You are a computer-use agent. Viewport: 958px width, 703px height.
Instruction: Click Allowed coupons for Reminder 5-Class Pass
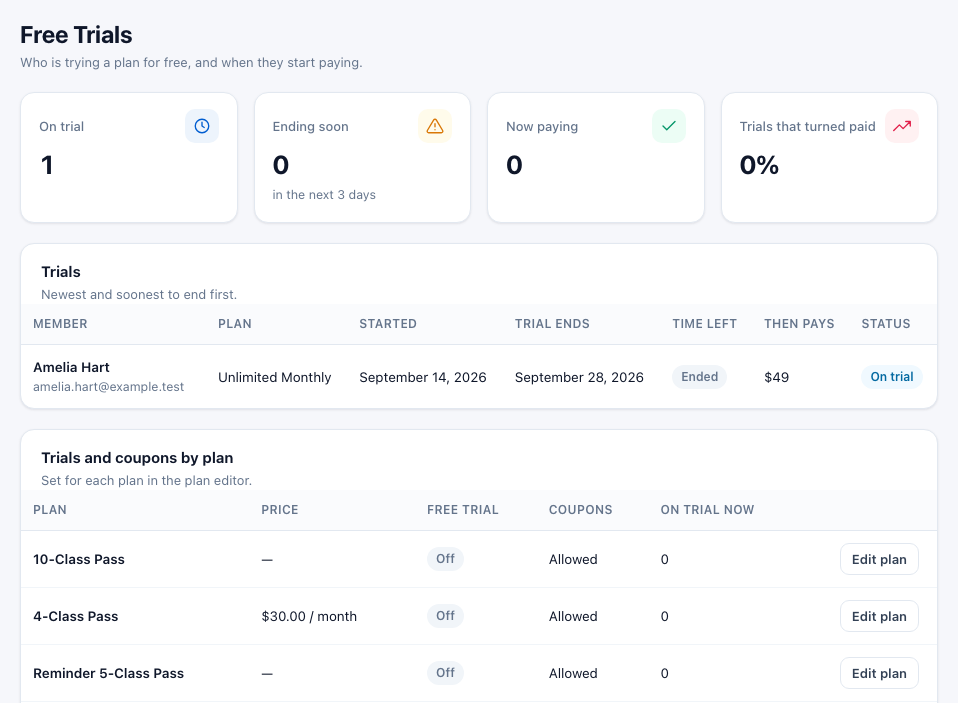tap(572, 672)
